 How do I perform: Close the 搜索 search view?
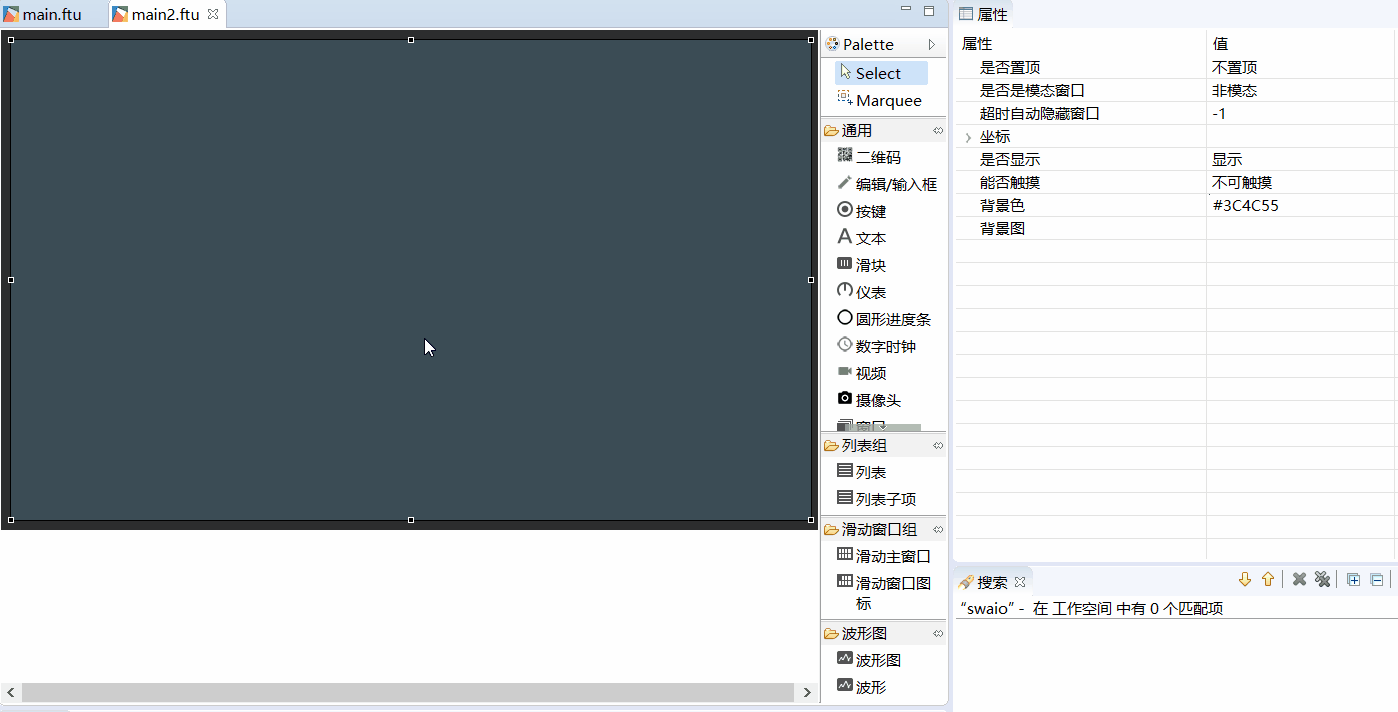(1020, 582)
